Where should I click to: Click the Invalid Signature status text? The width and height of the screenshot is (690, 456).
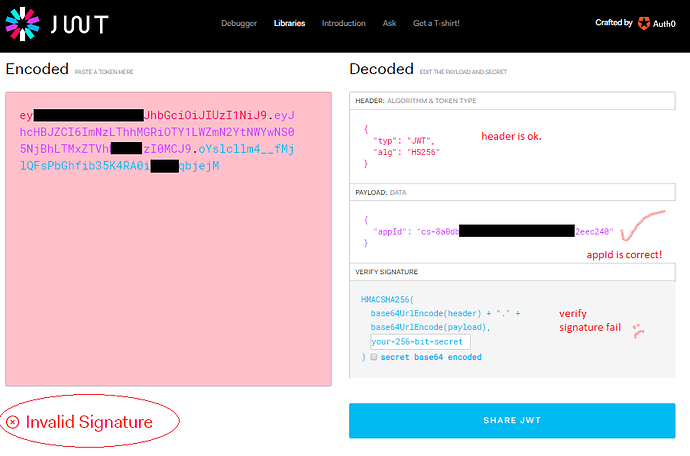(89, 422)
